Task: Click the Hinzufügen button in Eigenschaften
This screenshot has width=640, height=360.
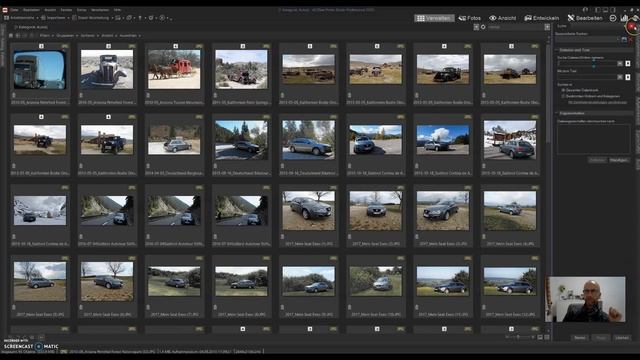Action: tap(619, 160)
